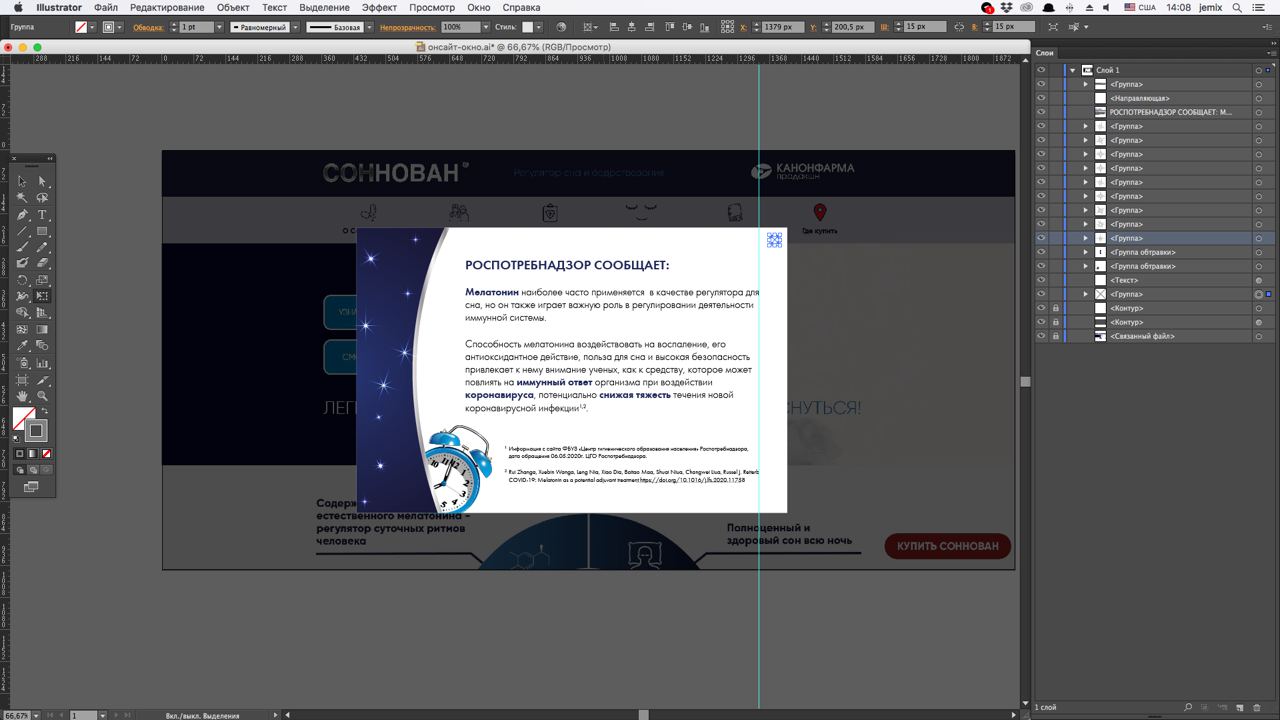1280x720 pixels.
Task: Select the Zoom magnifier tool
Action: (42, 394)
